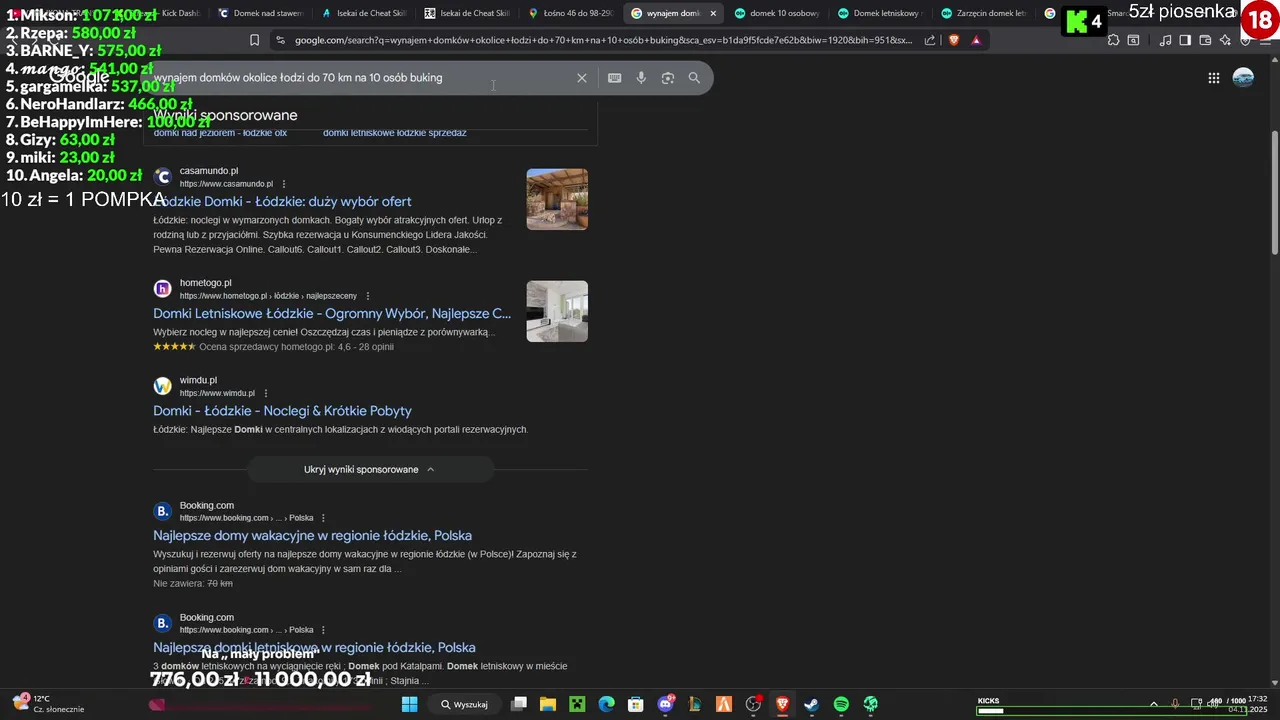Open Windows Start menu
Image resolution: width=1280 pixels, height=720 pixels.
point(409,704)
